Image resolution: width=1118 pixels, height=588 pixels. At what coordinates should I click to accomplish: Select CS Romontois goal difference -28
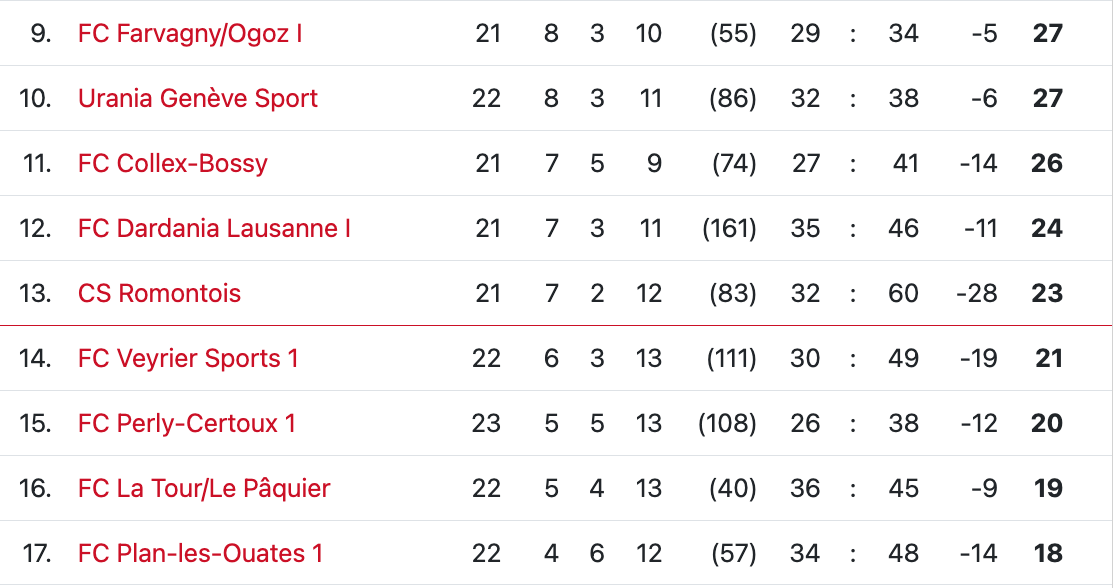pyautogui.click(x=977, y=294)
